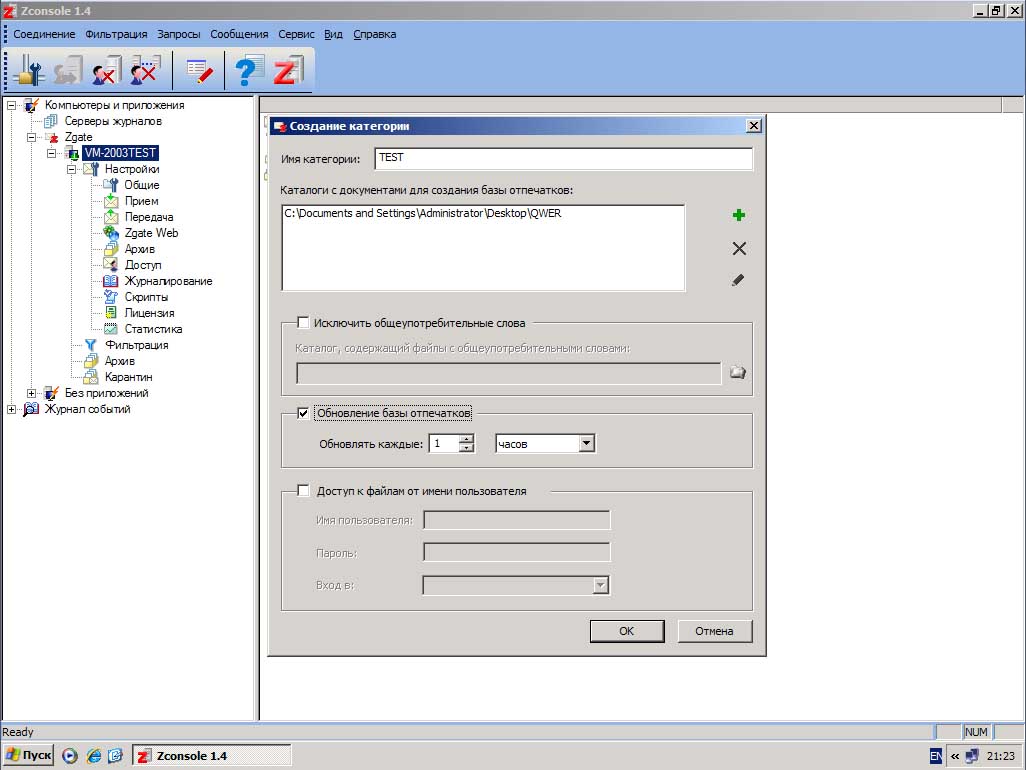Remove catalog using the X icon
The height and width of the screenshot is (770, 1026).
[739, 248]
